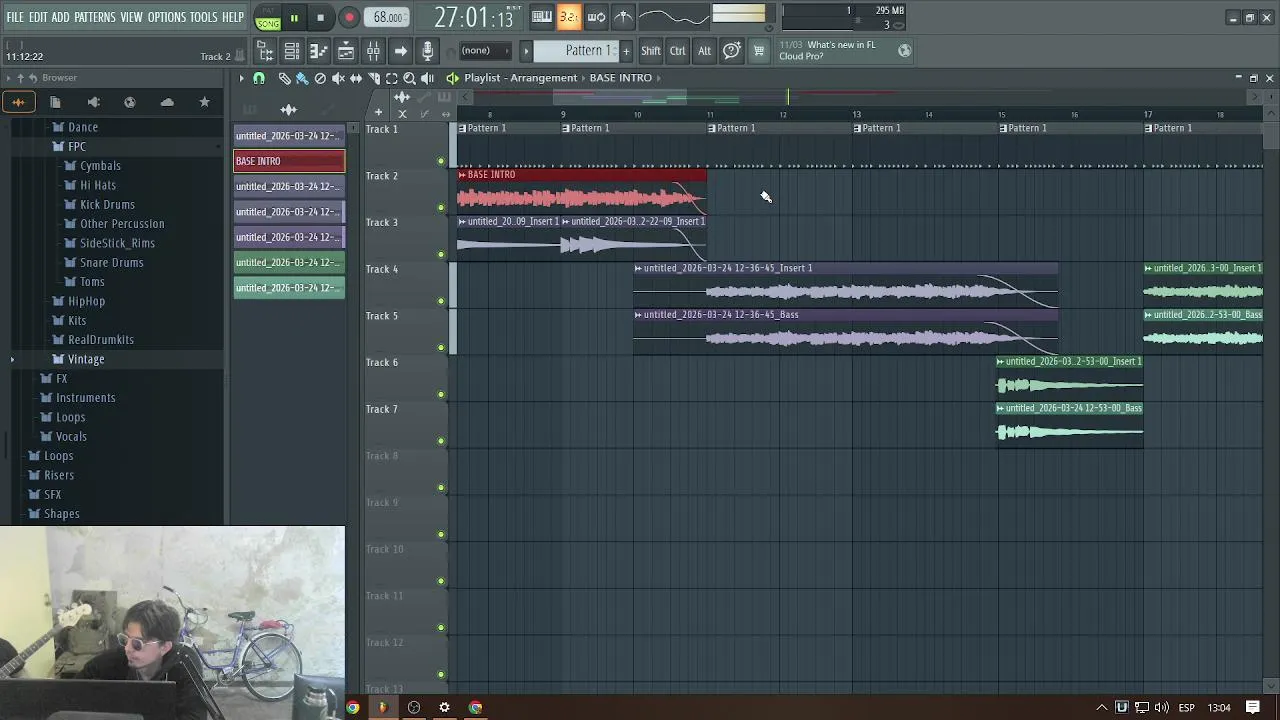Select the Paint brush tool
This screenshot has height=720, width=1280.
(x=302, y=78)
